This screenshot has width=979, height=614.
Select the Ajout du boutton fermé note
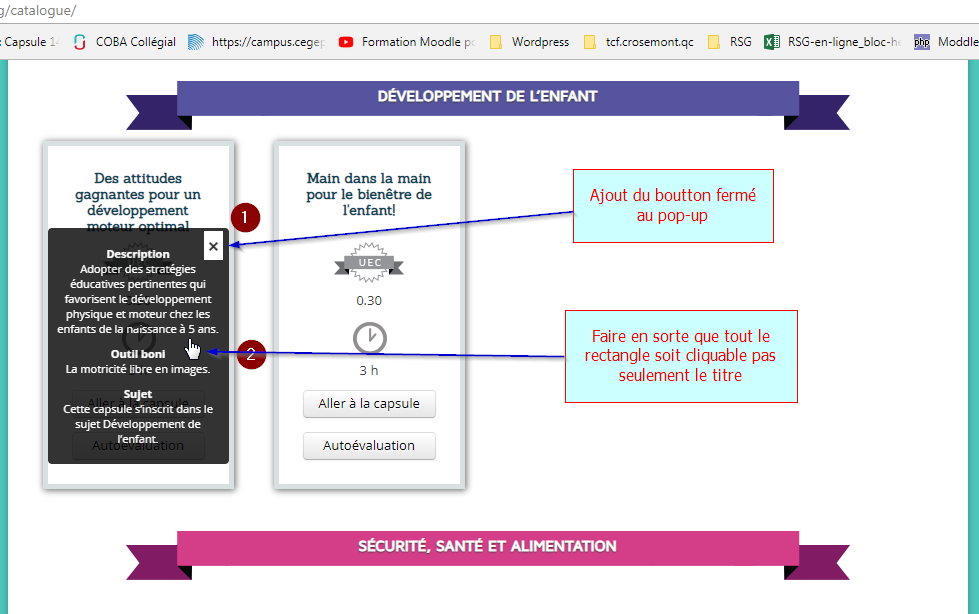672,205
